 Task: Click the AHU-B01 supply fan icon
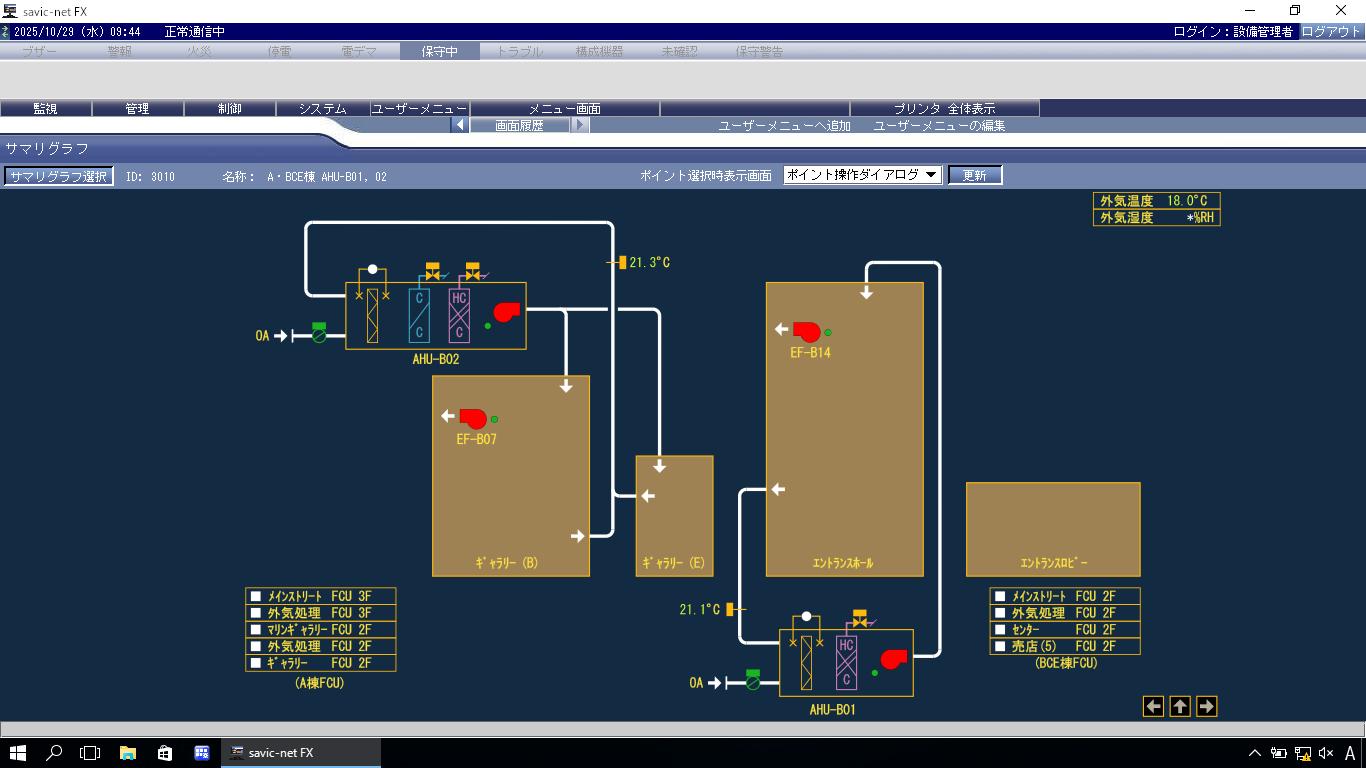pos(893,659)
